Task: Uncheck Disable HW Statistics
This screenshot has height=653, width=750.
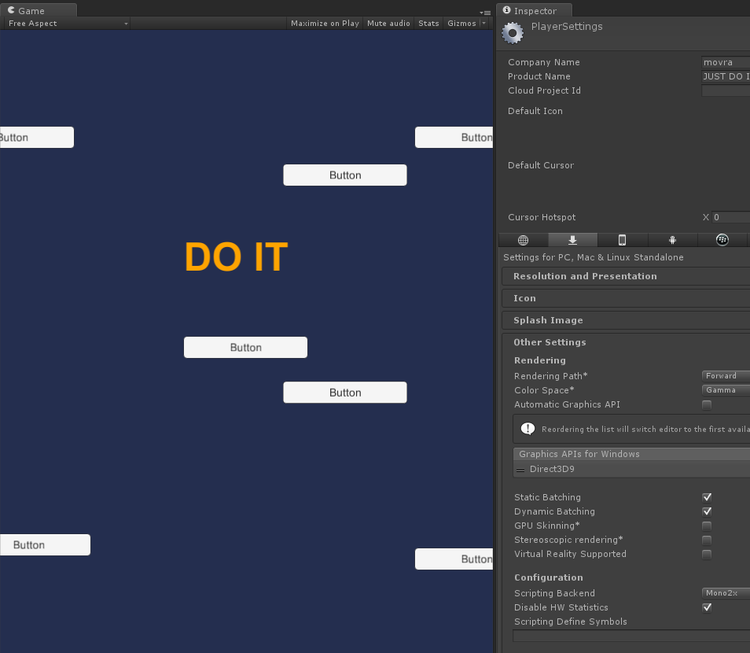Action: click(706, 607)
